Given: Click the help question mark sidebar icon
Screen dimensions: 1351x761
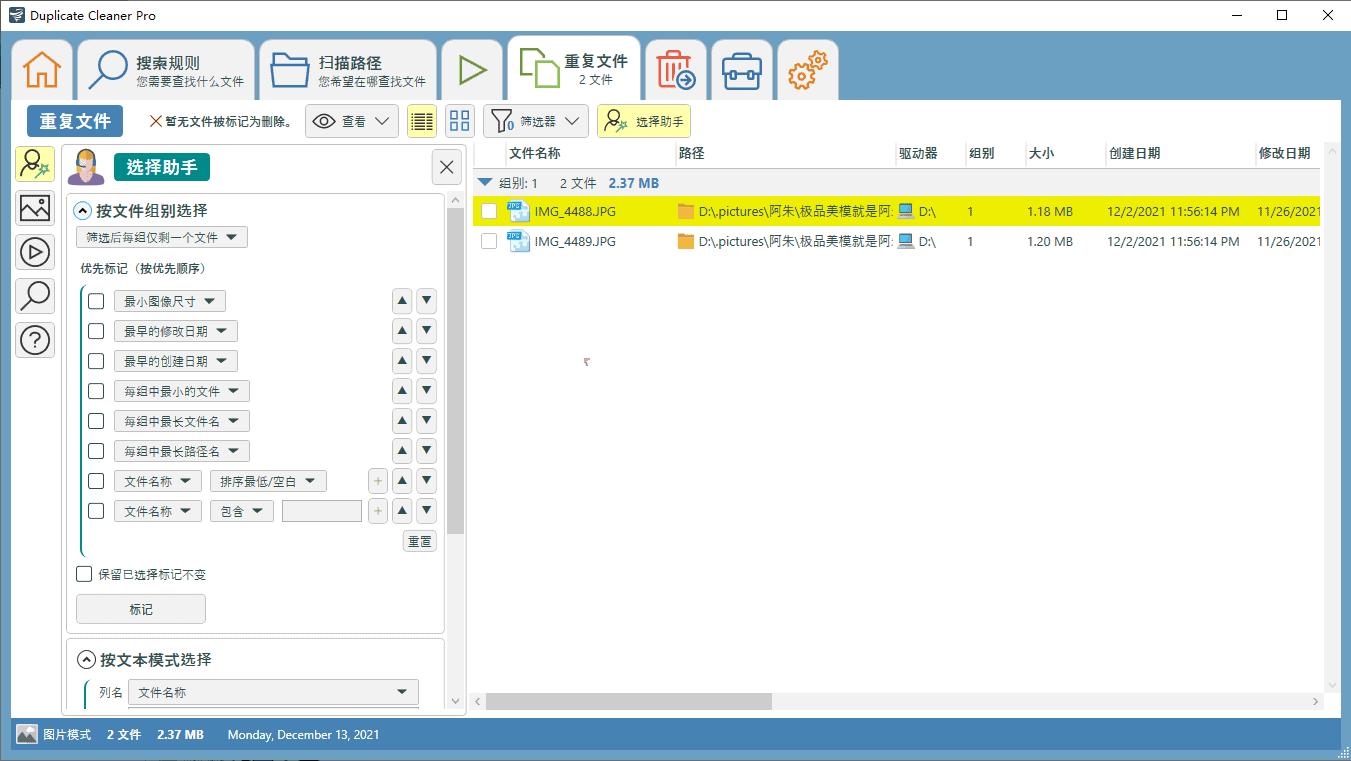Looking at the screenshot, I should tap(35, 340).
